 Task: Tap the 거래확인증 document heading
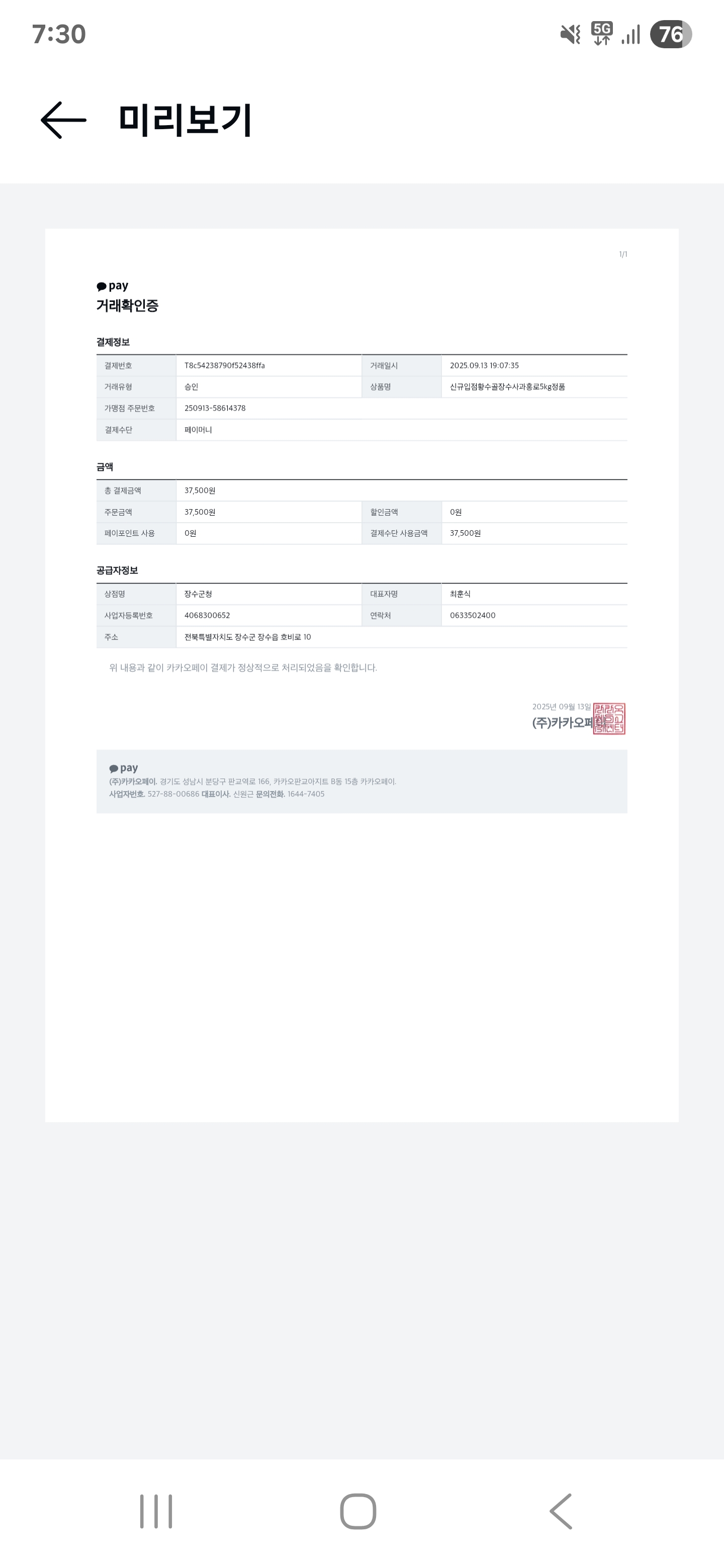127,306
